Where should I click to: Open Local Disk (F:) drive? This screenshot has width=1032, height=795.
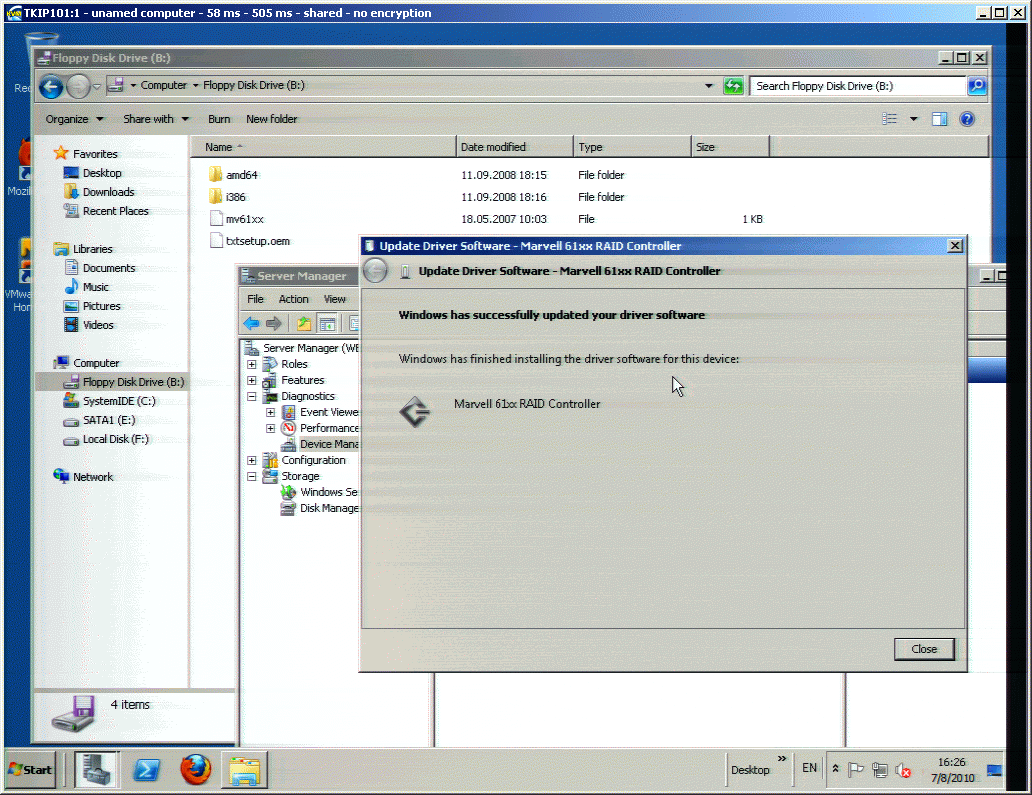[106, 439]
